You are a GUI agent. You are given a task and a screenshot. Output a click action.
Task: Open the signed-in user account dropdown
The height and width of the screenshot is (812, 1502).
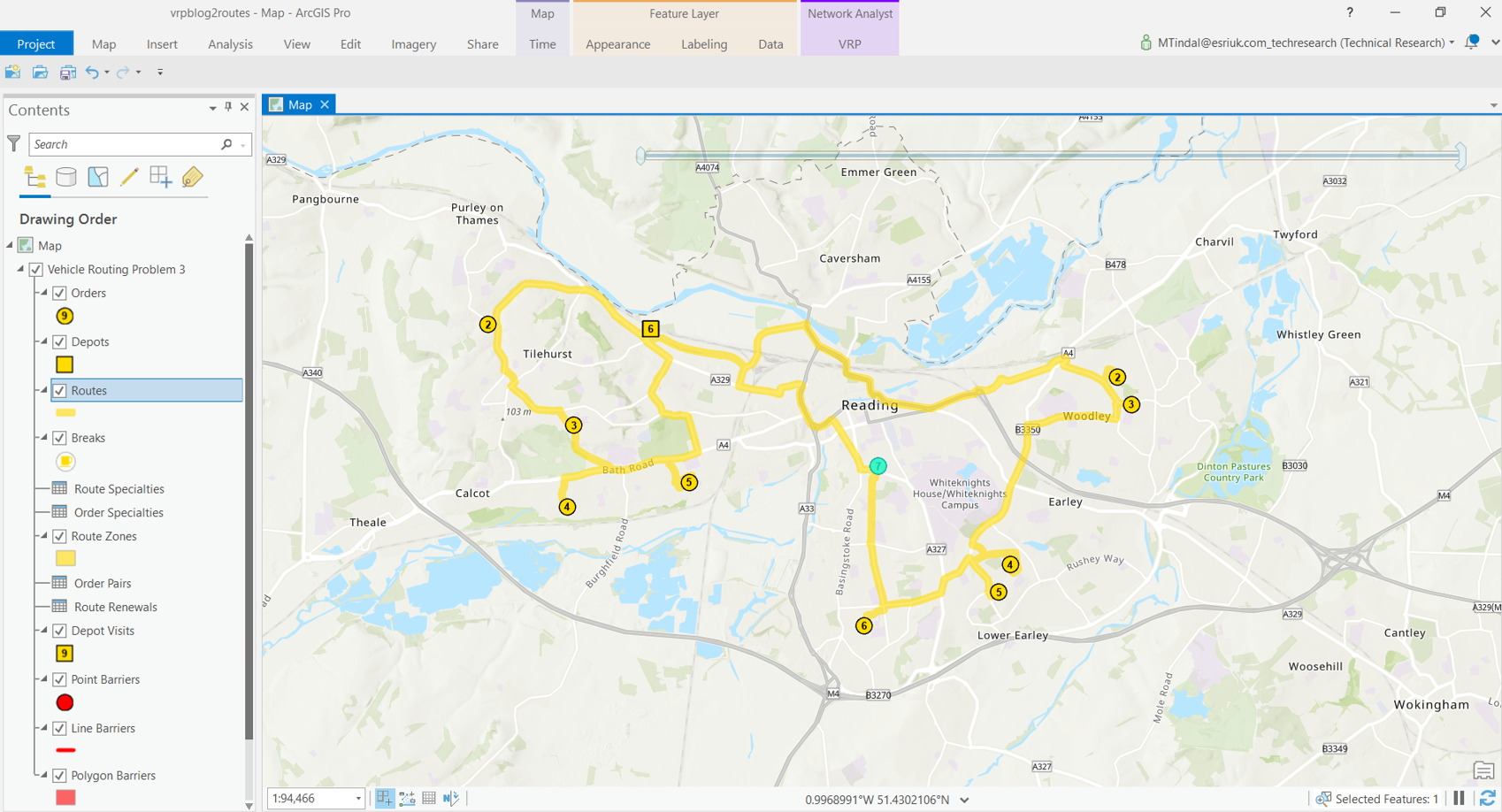point(1452,42)
